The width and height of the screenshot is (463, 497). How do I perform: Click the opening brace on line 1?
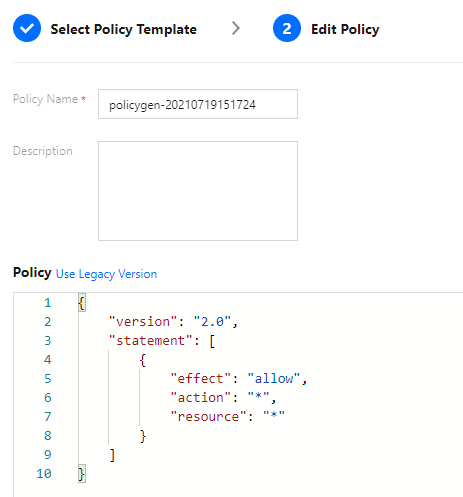point(82,303)
